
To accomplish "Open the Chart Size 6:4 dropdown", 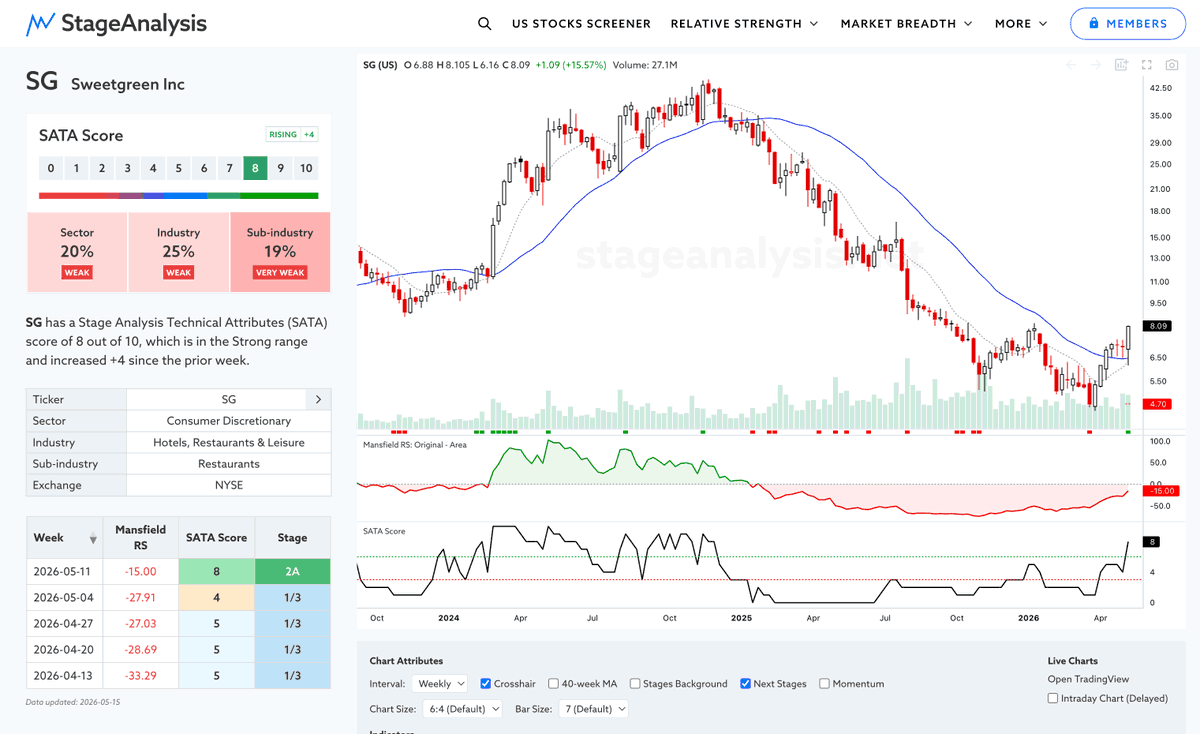I will (x=465, y=709).
